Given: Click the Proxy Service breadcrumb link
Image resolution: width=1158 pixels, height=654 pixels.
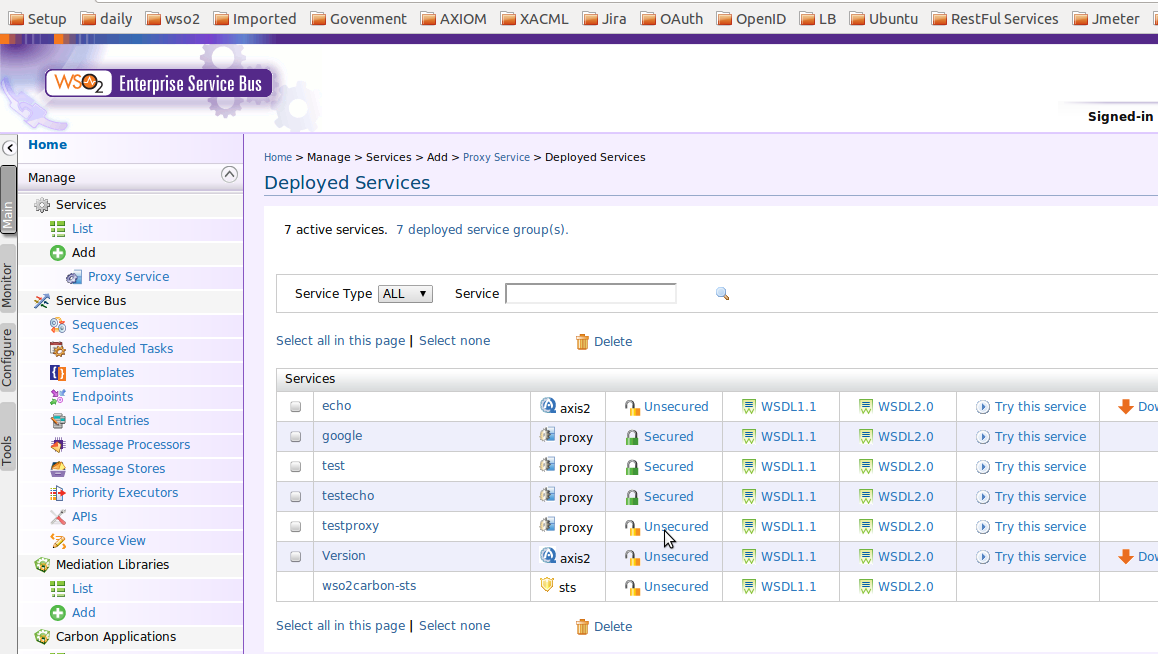Looking at the screenshot, I should coord(496,157).
